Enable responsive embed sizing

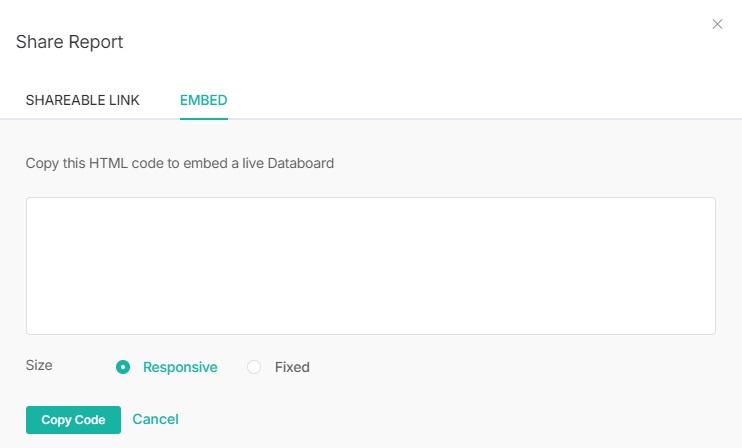click(x=123, y=367)
